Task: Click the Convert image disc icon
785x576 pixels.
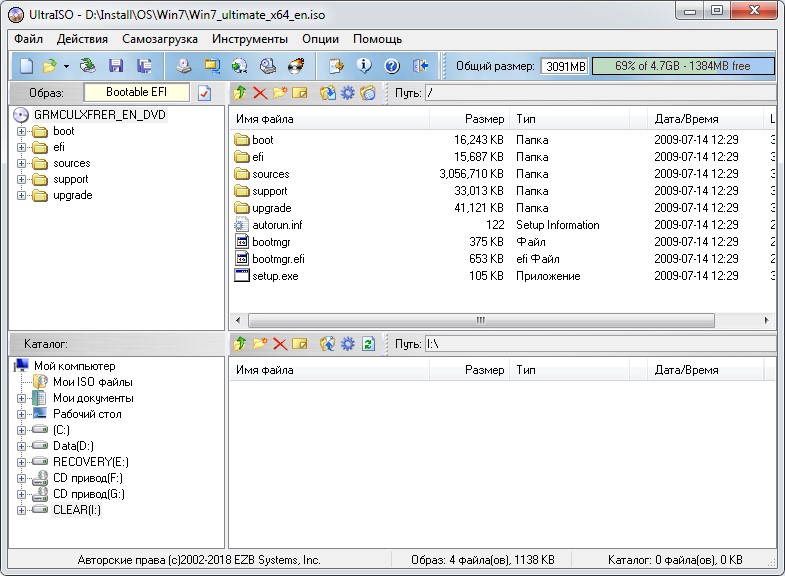Action: click(240, 66)
